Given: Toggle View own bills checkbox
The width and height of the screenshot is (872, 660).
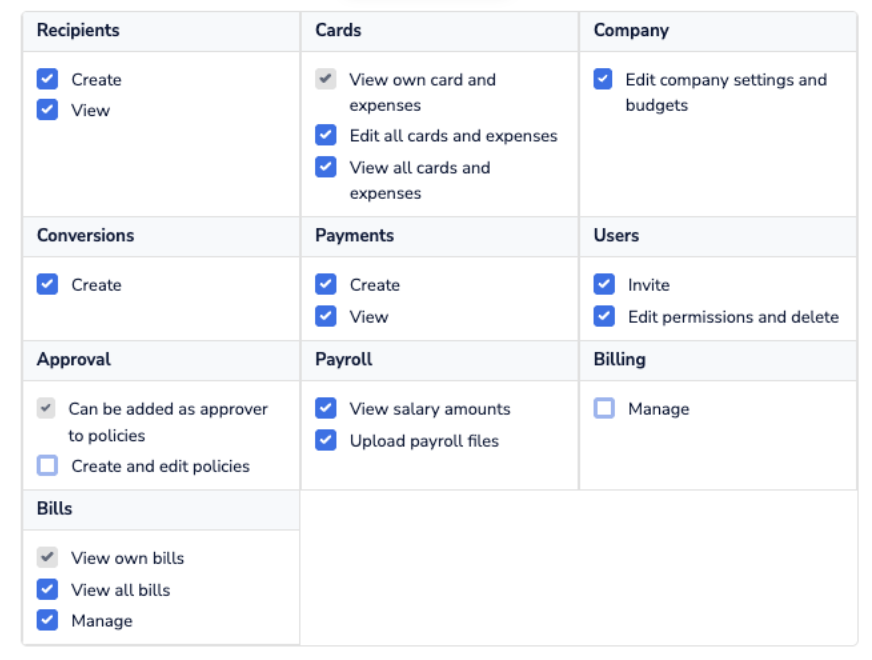Looking at the screenshot, I should [x=47, y=557].
